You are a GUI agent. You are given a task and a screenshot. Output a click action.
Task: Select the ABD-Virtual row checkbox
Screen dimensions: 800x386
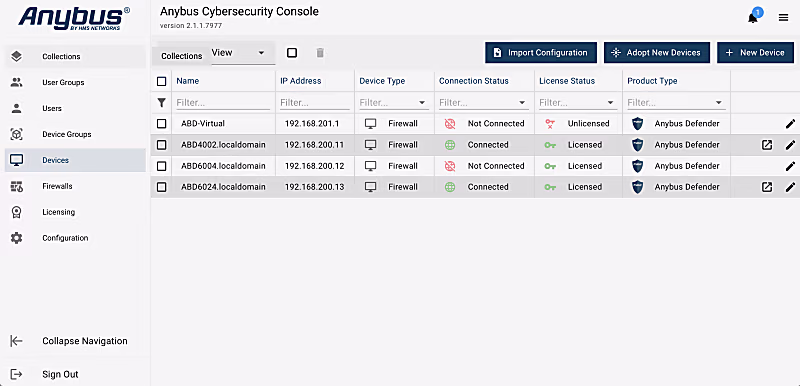pyautogui.click(x=161, y=124)
